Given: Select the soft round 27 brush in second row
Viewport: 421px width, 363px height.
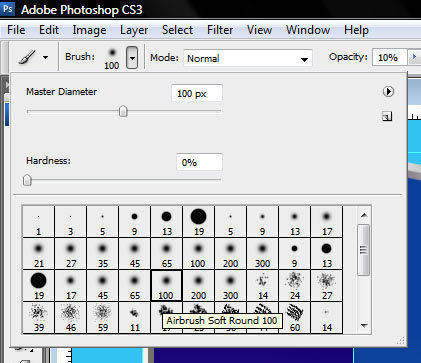Looking at the screenshot, I should tap(71, 254).
